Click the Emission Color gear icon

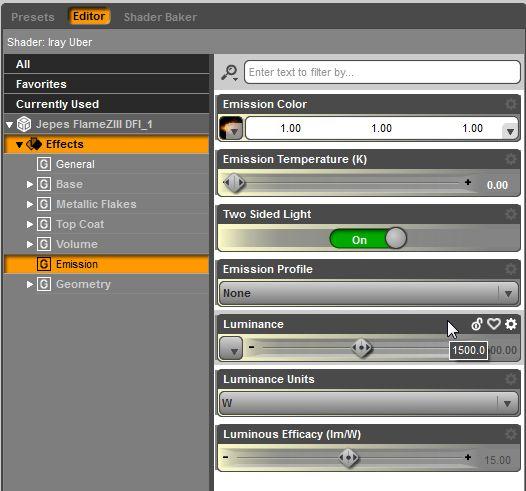511,104
